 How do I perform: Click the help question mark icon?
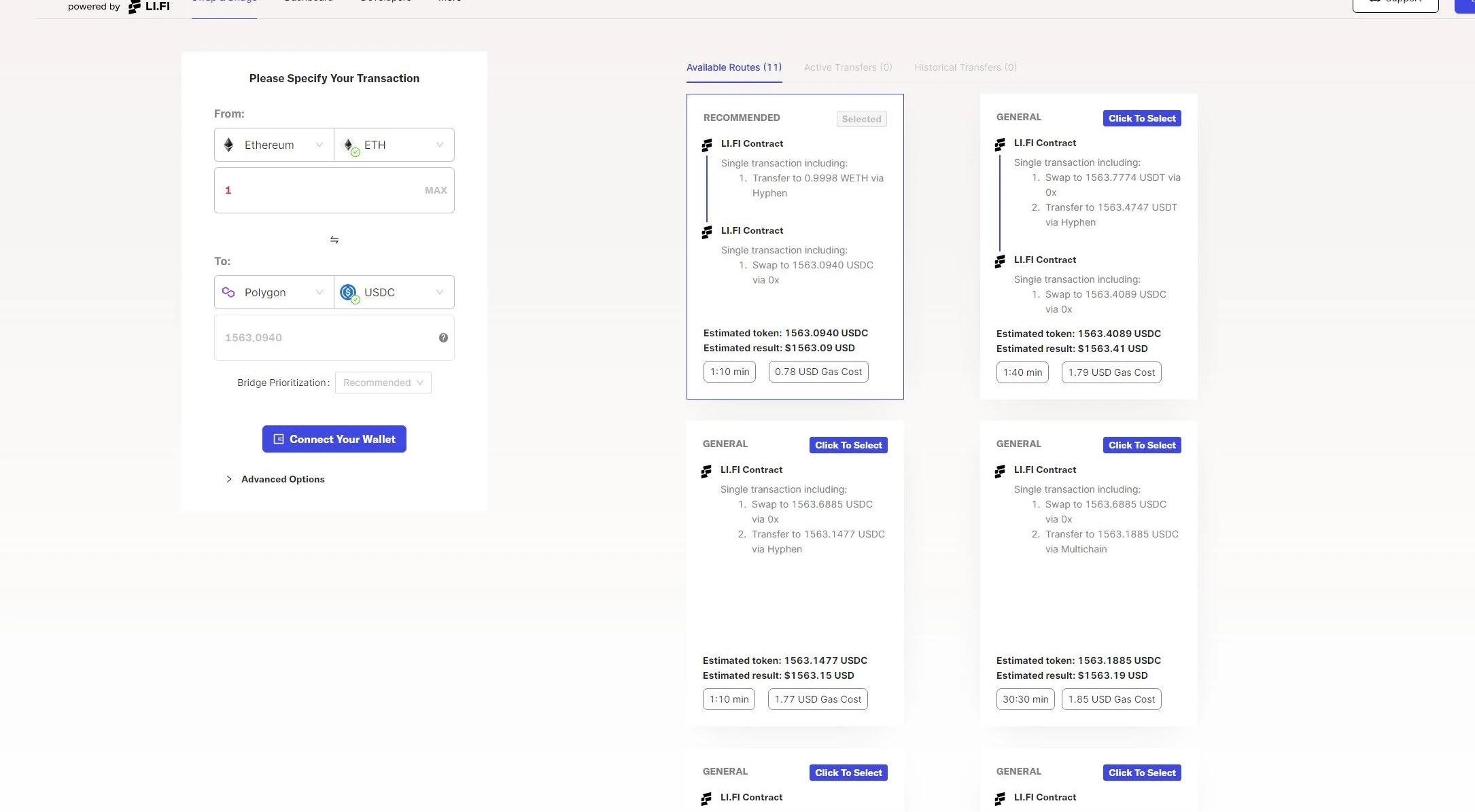pos(443,338)
